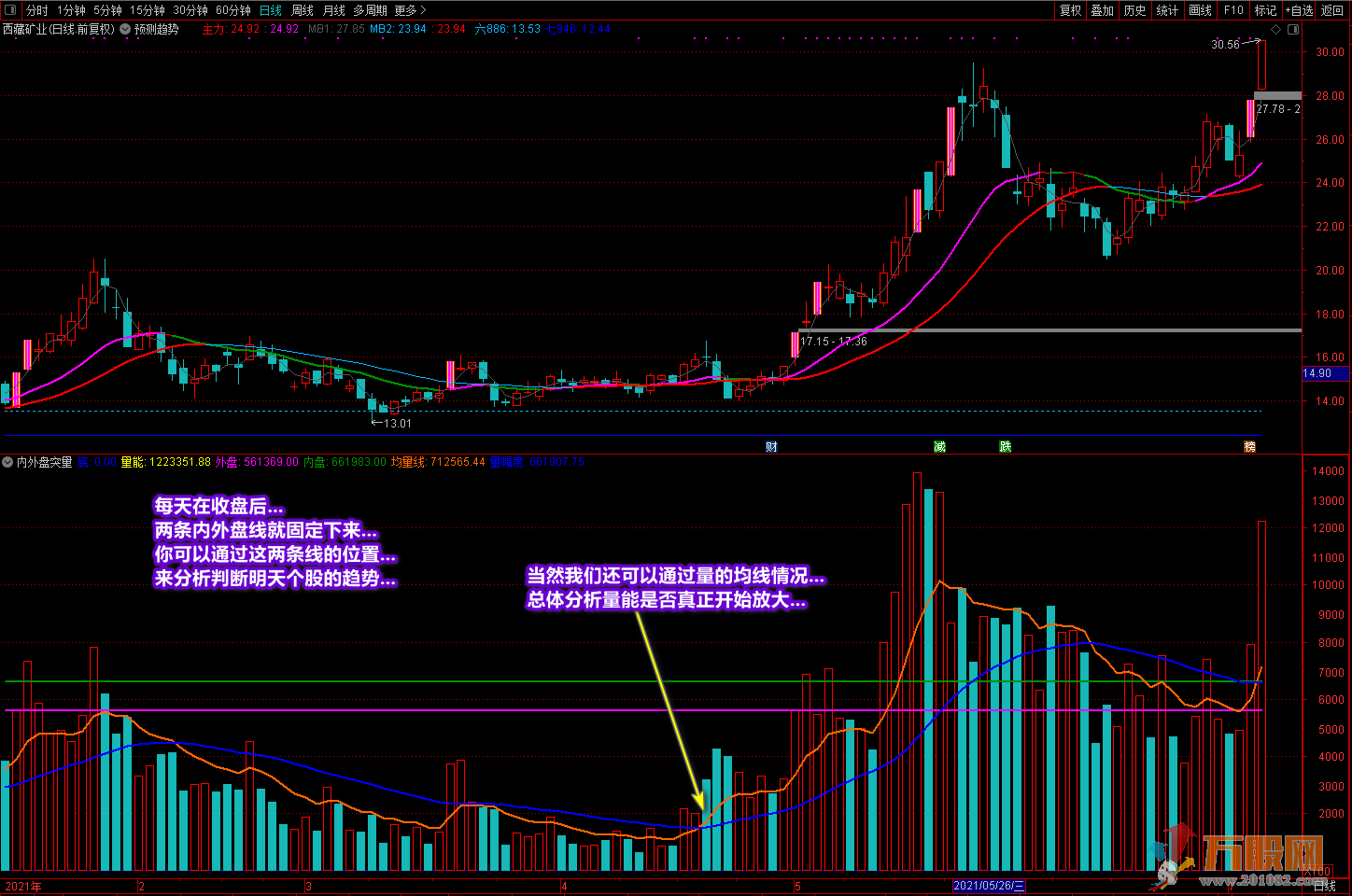Click the 2021年 label on time axis
This screenshot has width=1352, height=896.
coord(23,887)
